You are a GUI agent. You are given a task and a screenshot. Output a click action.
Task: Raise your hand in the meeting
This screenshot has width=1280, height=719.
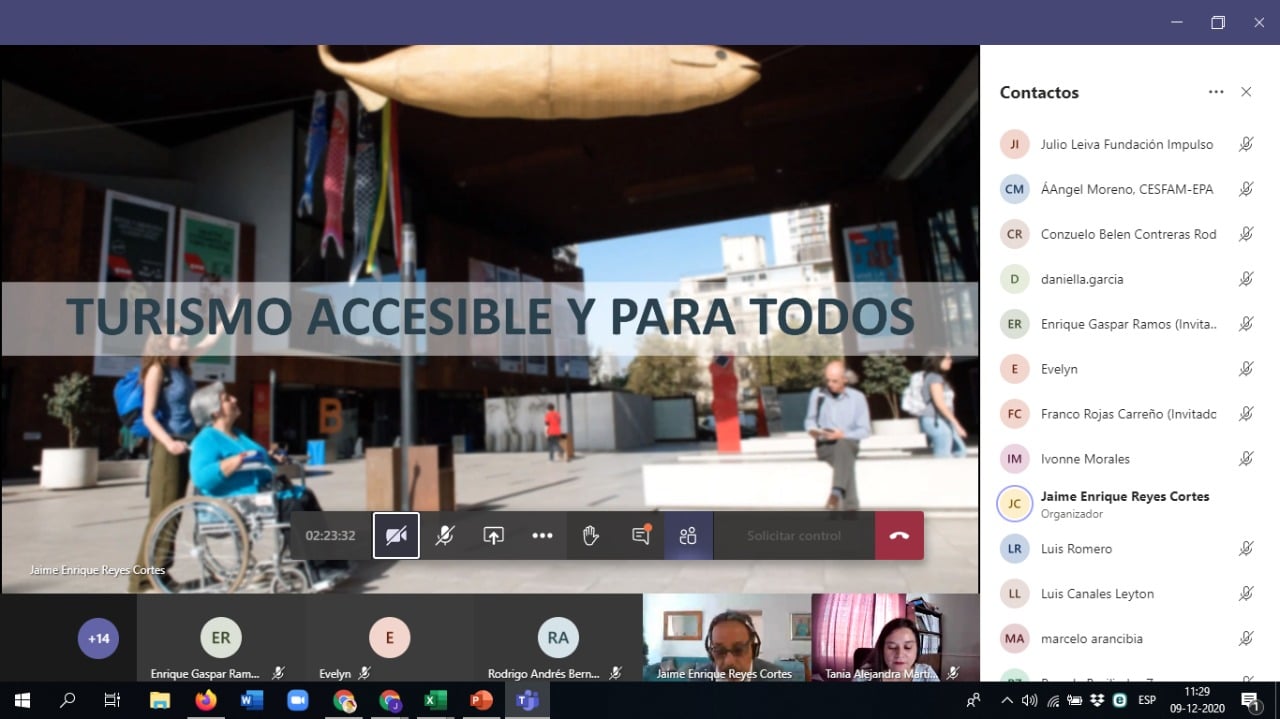pos(590,535)
